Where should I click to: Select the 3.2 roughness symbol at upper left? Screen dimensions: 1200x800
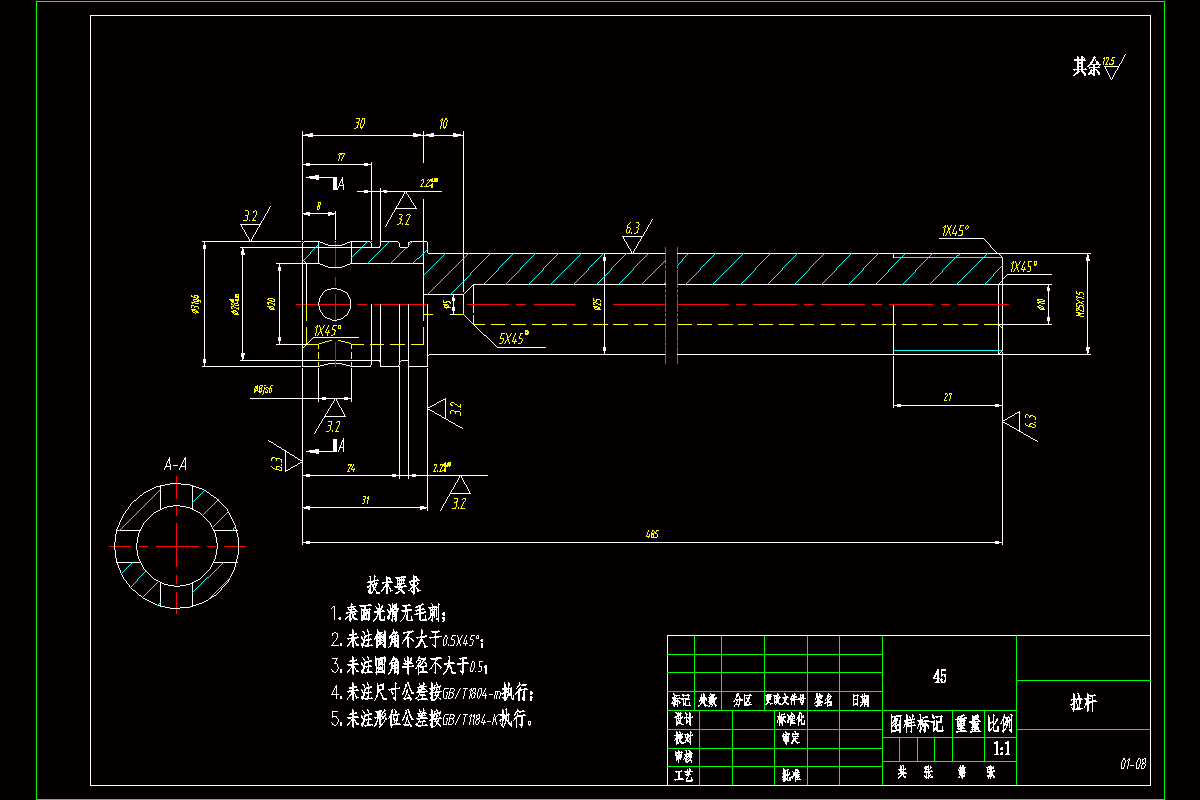250,224
